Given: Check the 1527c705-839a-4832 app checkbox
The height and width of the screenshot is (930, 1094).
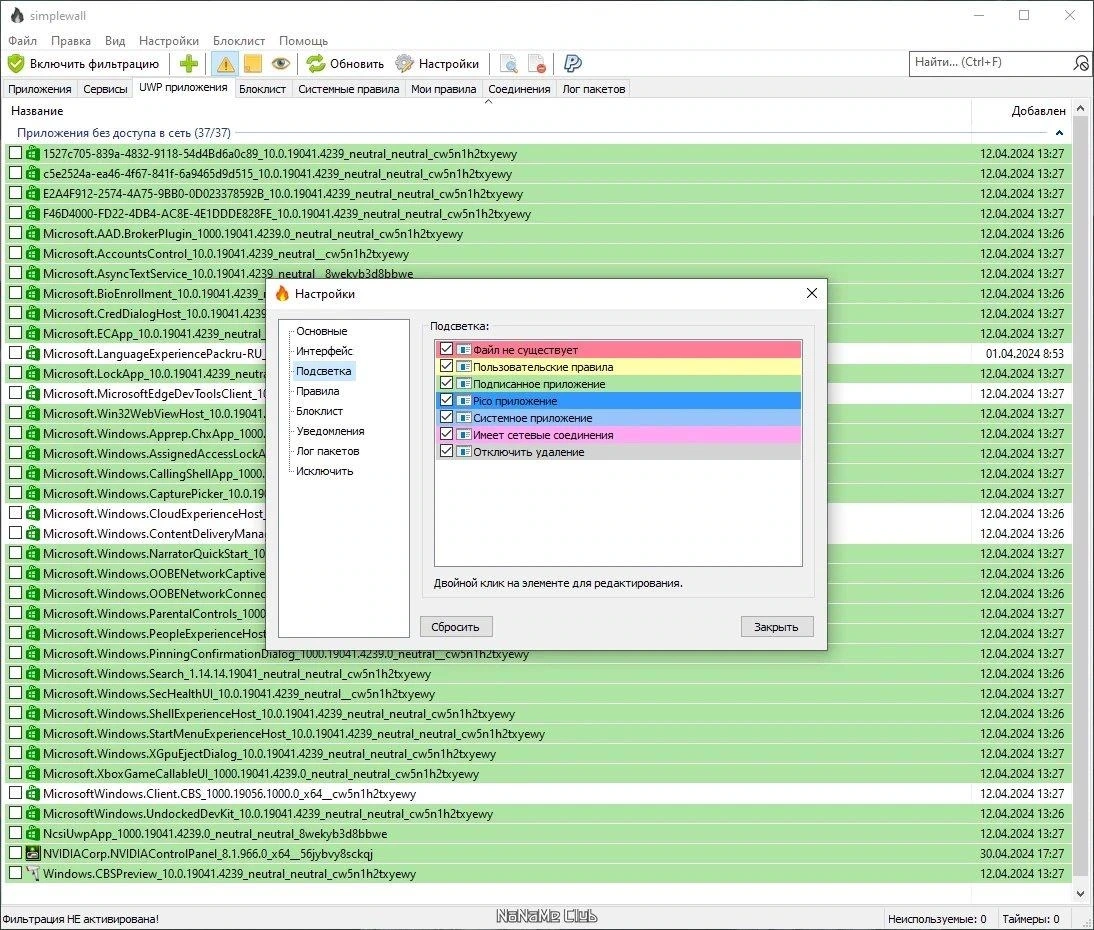Looking at the screenshot, I should [15, 153].
